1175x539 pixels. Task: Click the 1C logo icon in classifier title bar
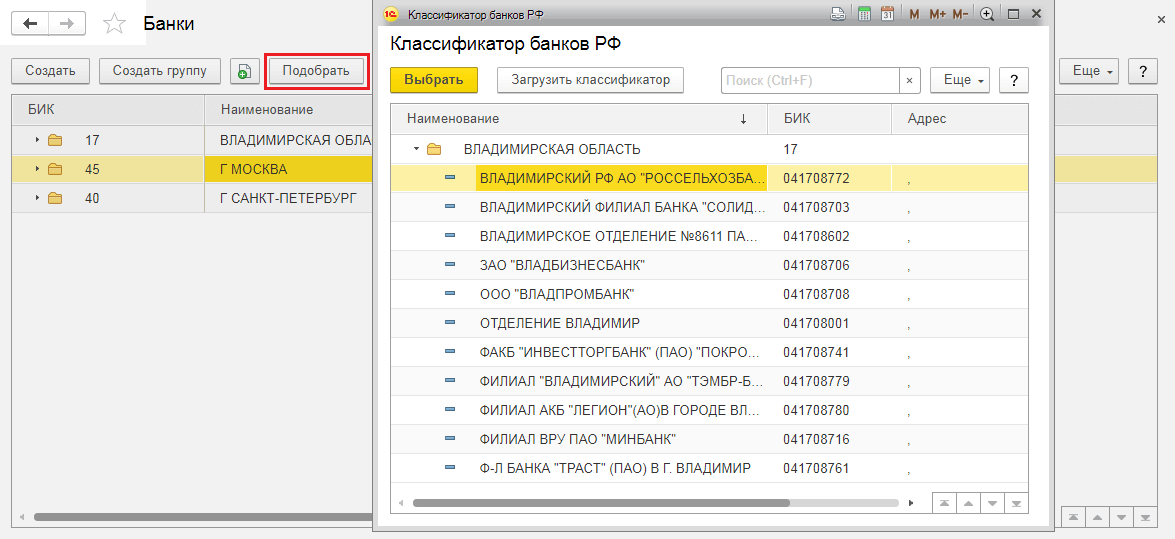click(390, 13)
